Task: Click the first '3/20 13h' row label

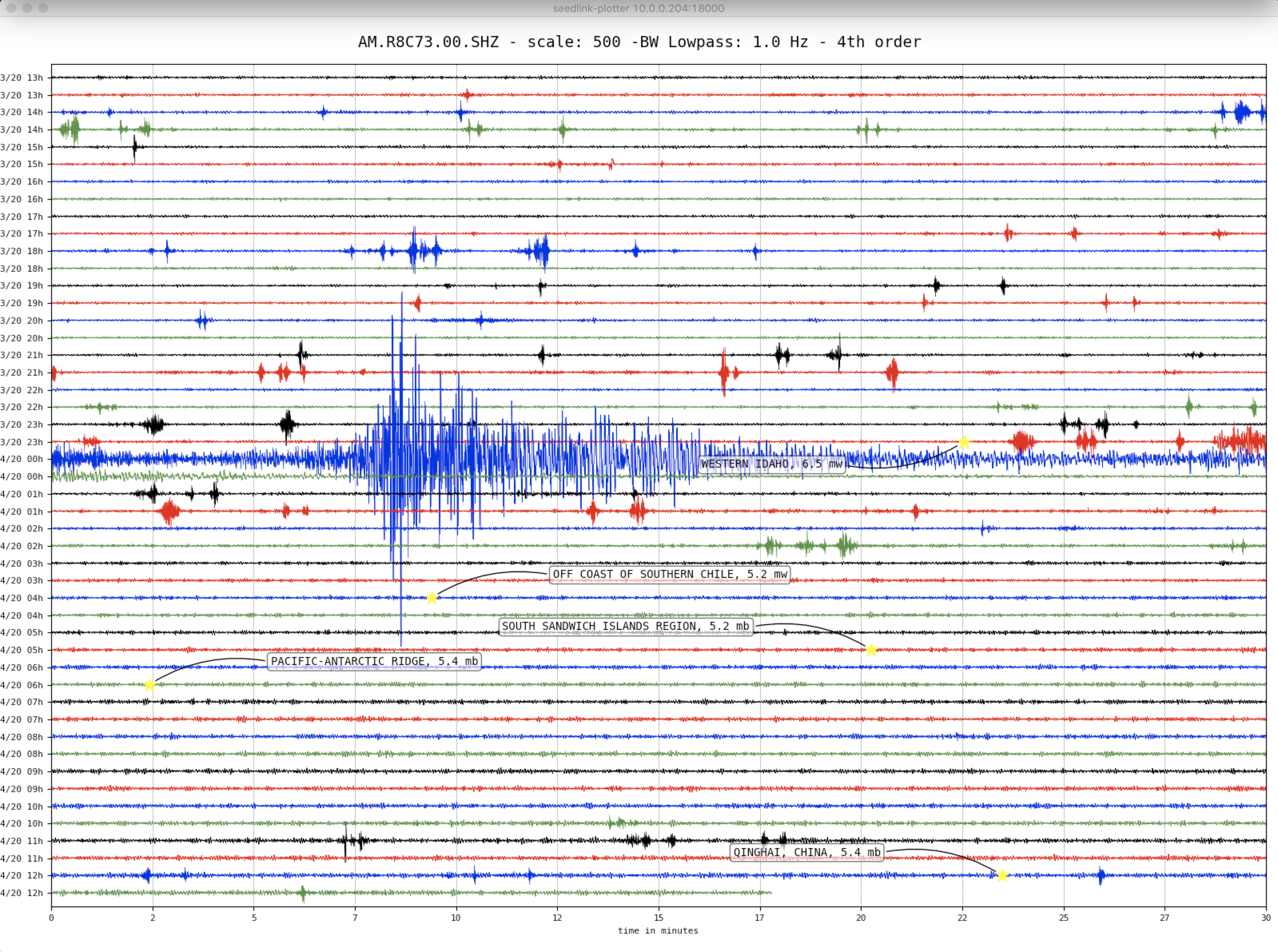Action: 22,78
